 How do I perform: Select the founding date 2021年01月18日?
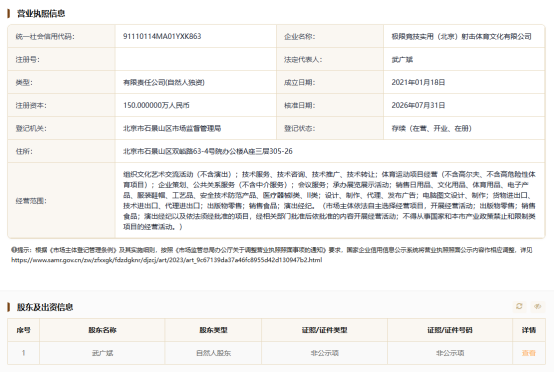point(418,82)
